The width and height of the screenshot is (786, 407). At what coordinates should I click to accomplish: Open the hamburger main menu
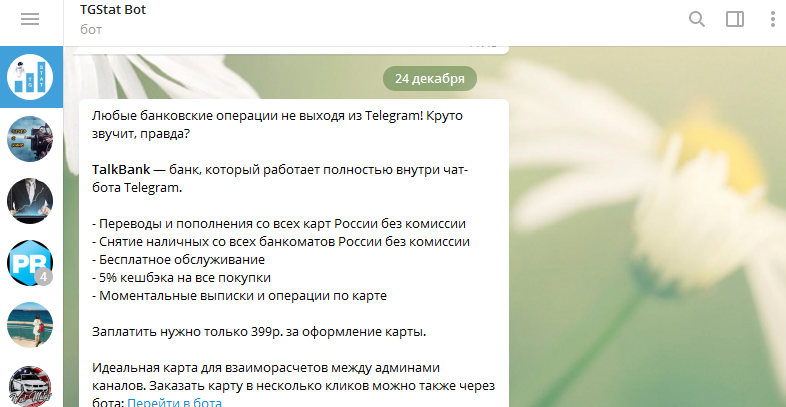coord(30,19)
